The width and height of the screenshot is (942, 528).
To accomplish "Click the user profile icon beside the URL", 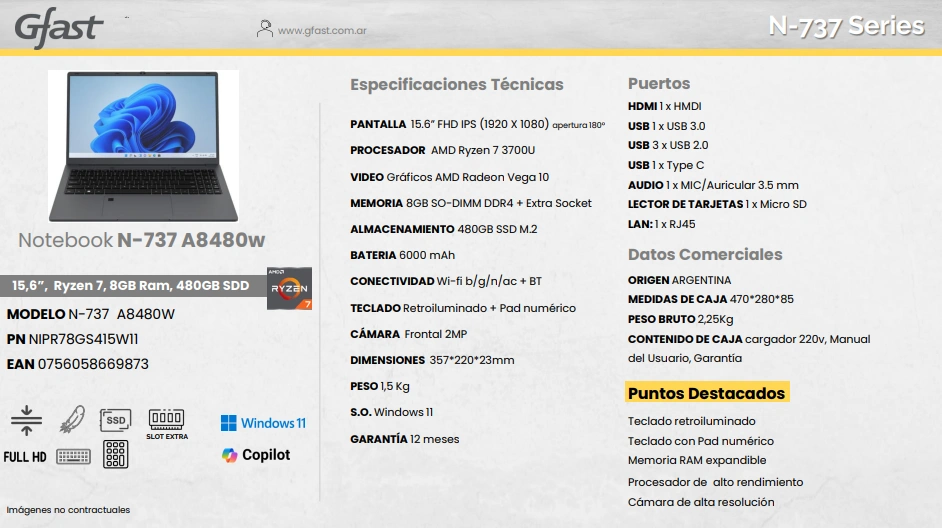I will 264,29.
